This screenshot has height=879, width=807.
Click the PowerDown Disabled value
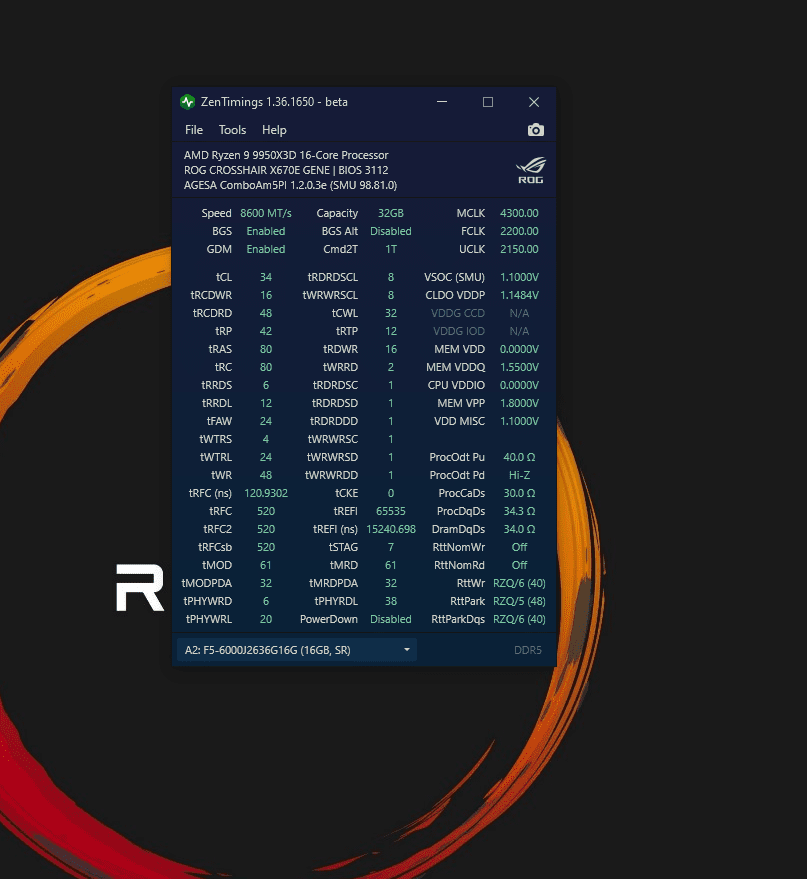391,619
